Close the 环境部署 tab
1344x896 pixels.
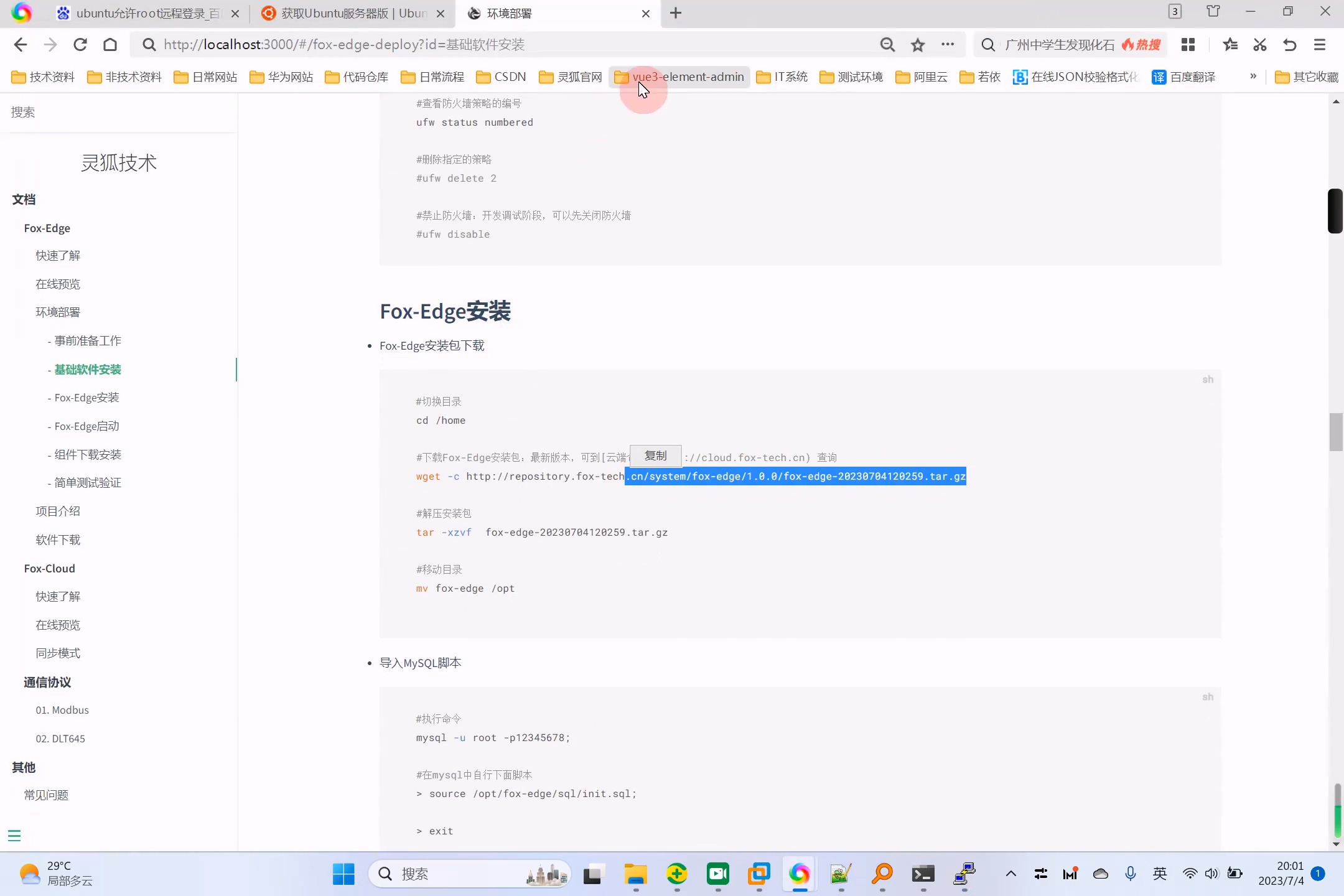(646, 13)
